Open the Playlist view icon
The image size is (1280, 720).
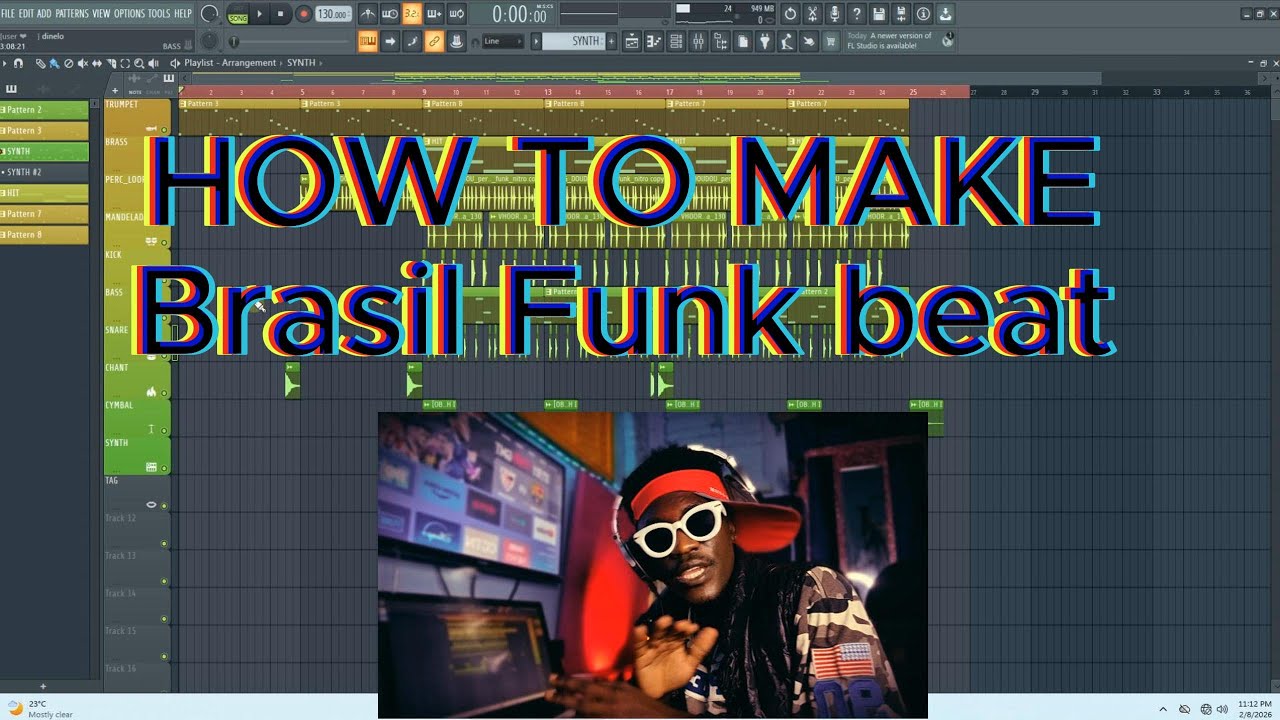click(631, 41)
